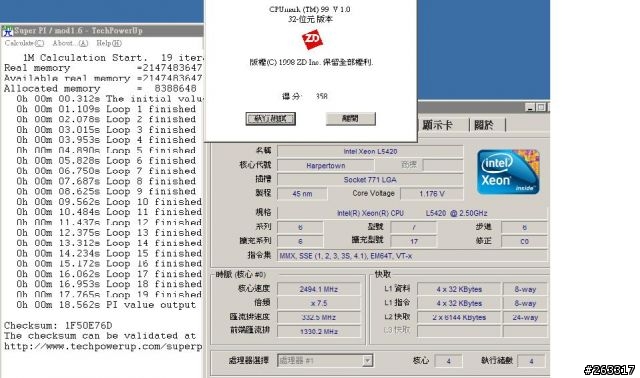
Task: Click the right exit button in CPUmark dialog
Action: [351, 118]
